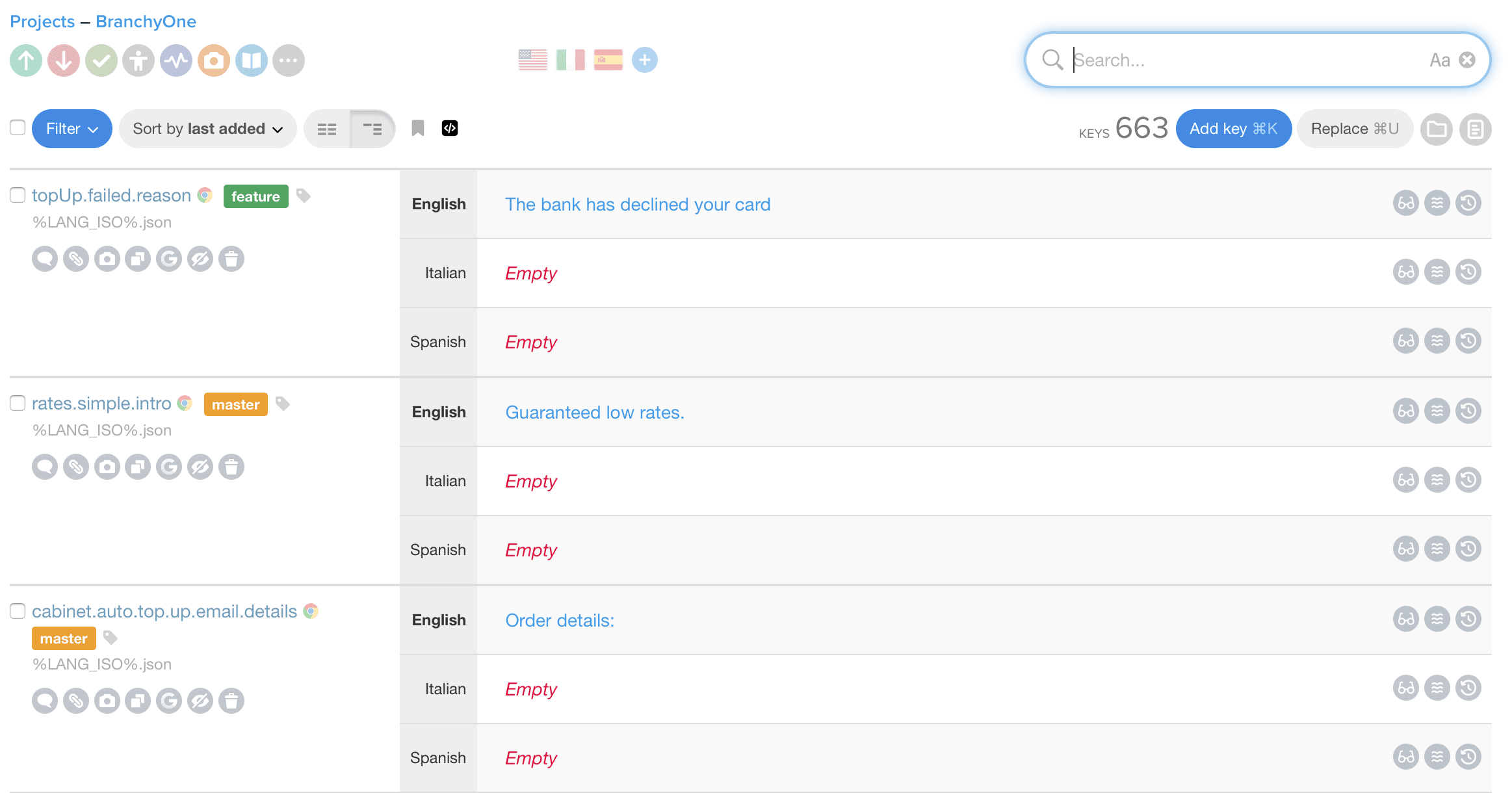Toggle the select-all keys checkbox
The height and width of the screenshot is (793, 1512).
pyautogui.click(x=18, y=127)
